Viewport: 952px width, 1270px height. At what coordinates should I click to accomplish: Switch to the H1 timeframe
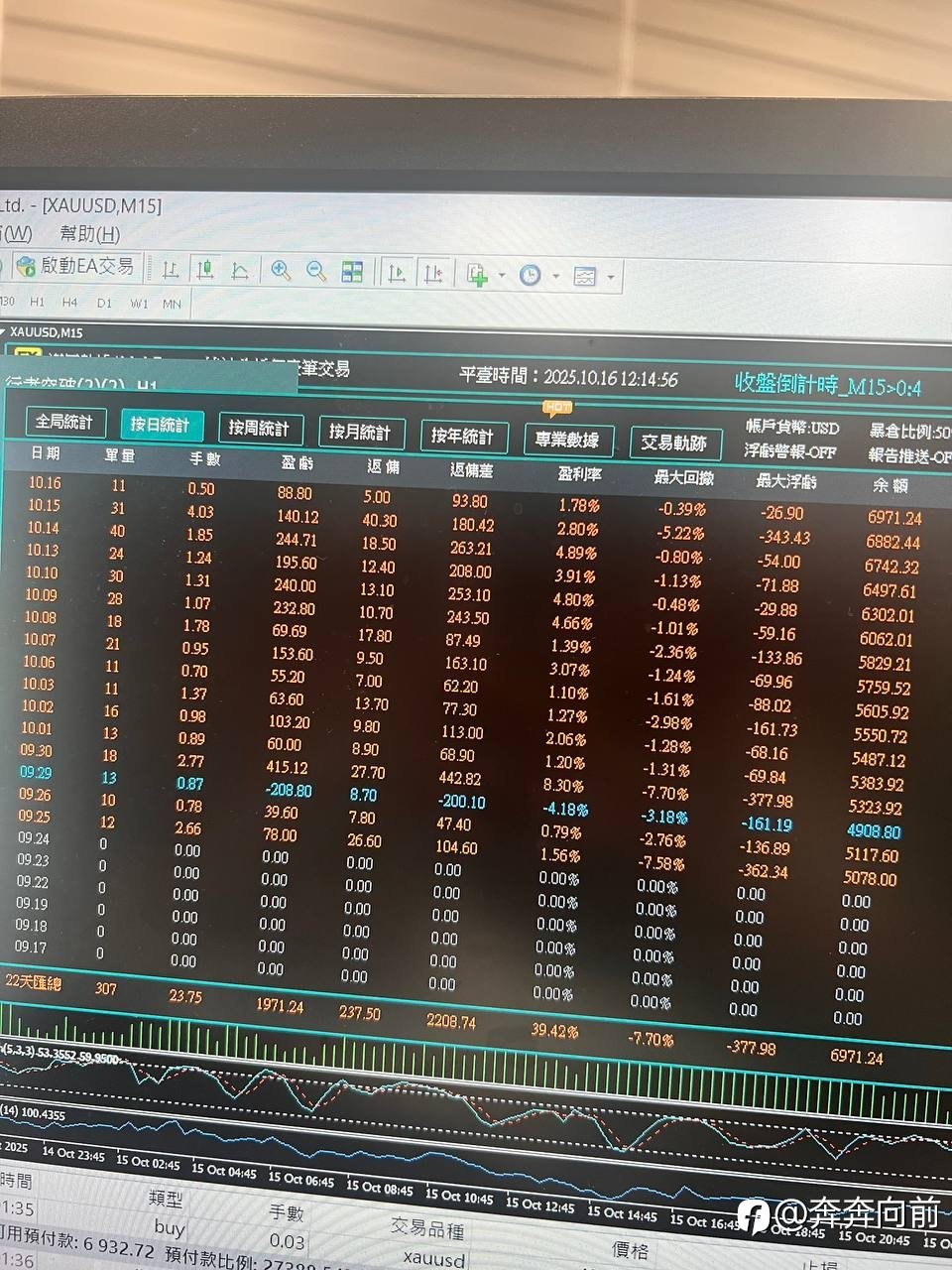tap(38, 302)
